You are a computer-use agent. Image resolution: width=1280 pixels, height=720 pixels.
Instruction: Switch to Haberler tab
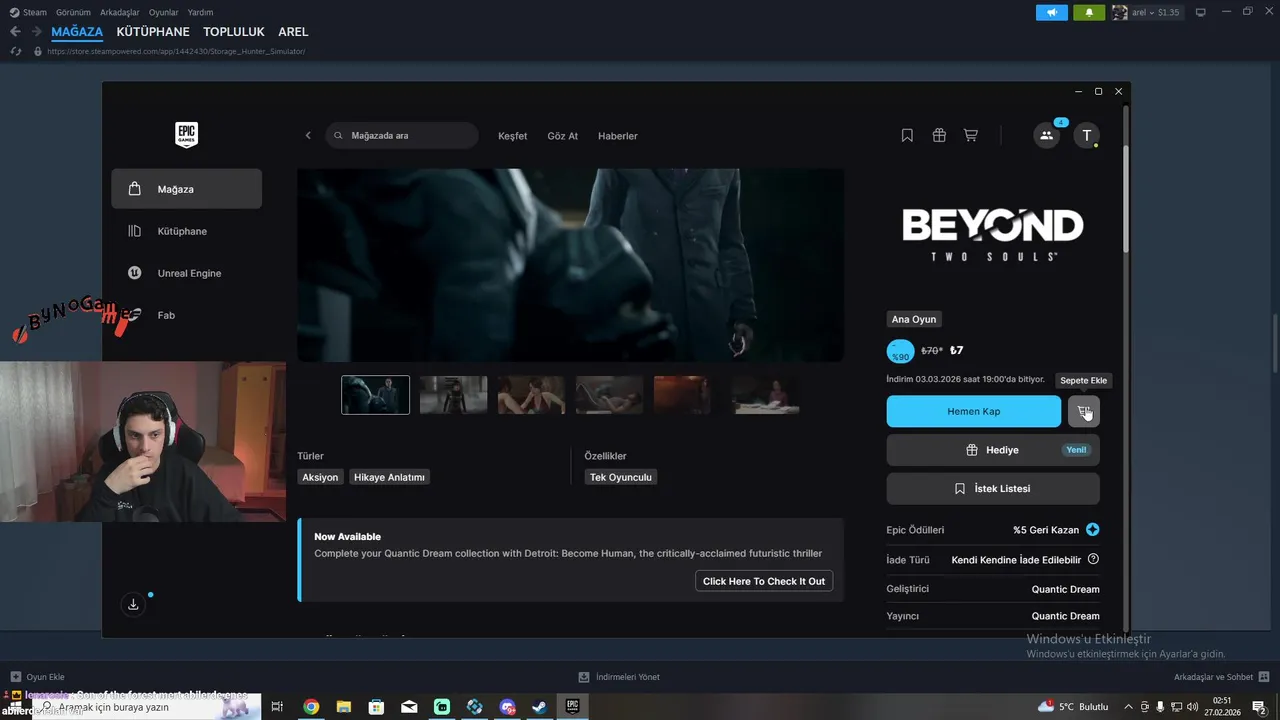[618, 136]
